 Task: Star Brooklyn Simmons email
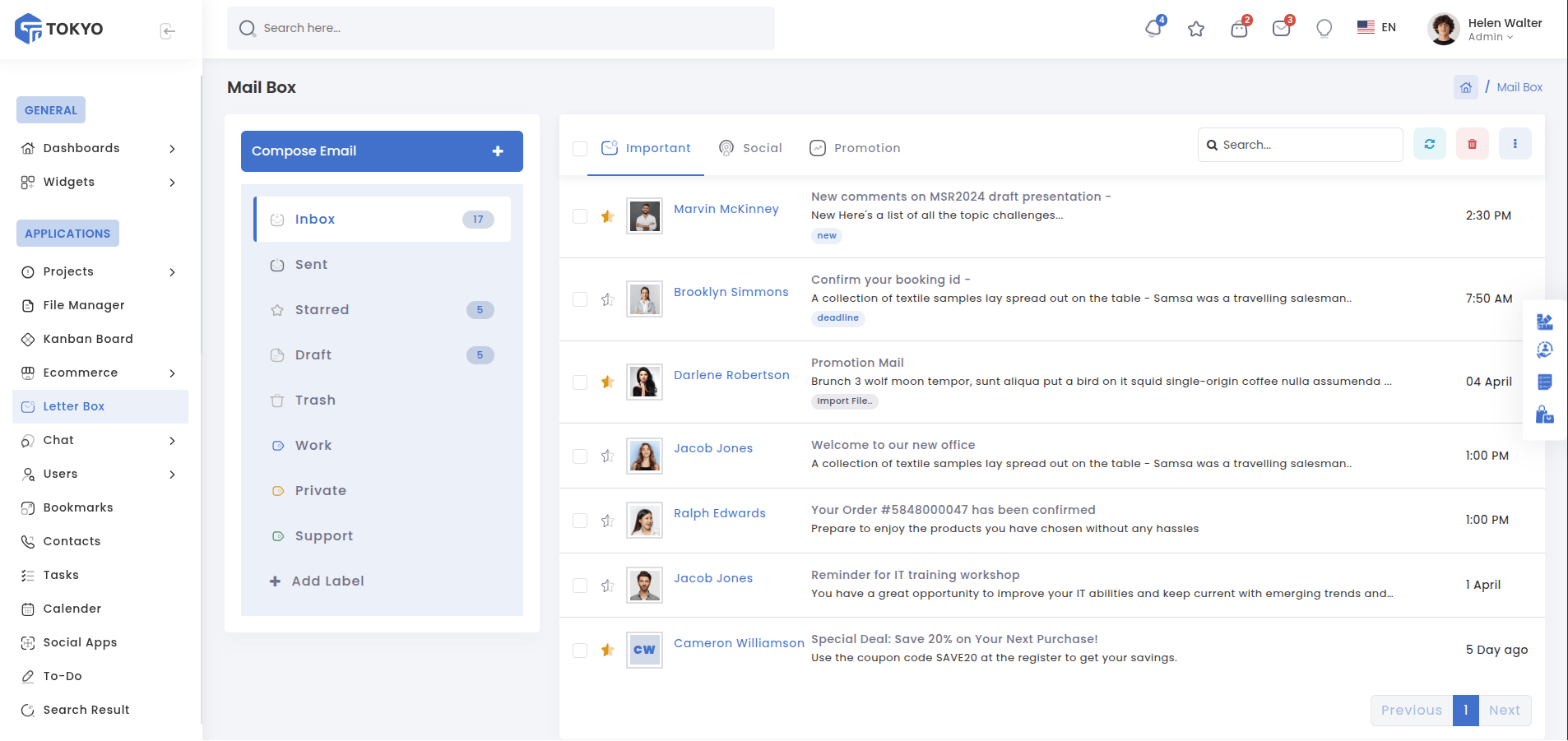608,299
